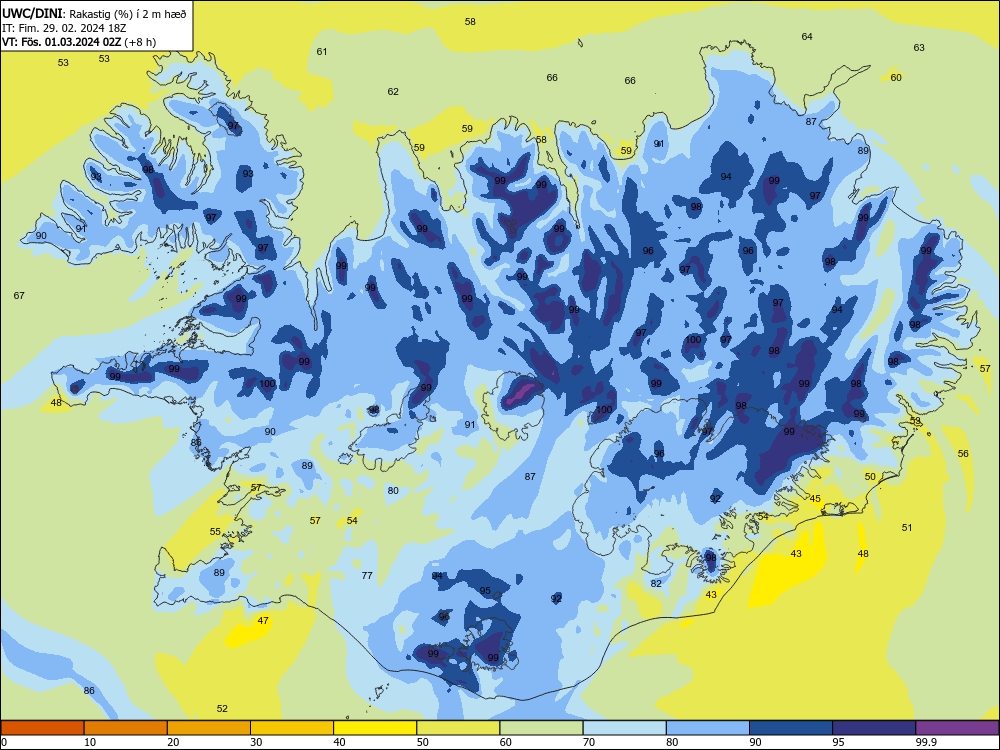
Task: Click the '61' humidity value on the map
Action: coord(321,52)
